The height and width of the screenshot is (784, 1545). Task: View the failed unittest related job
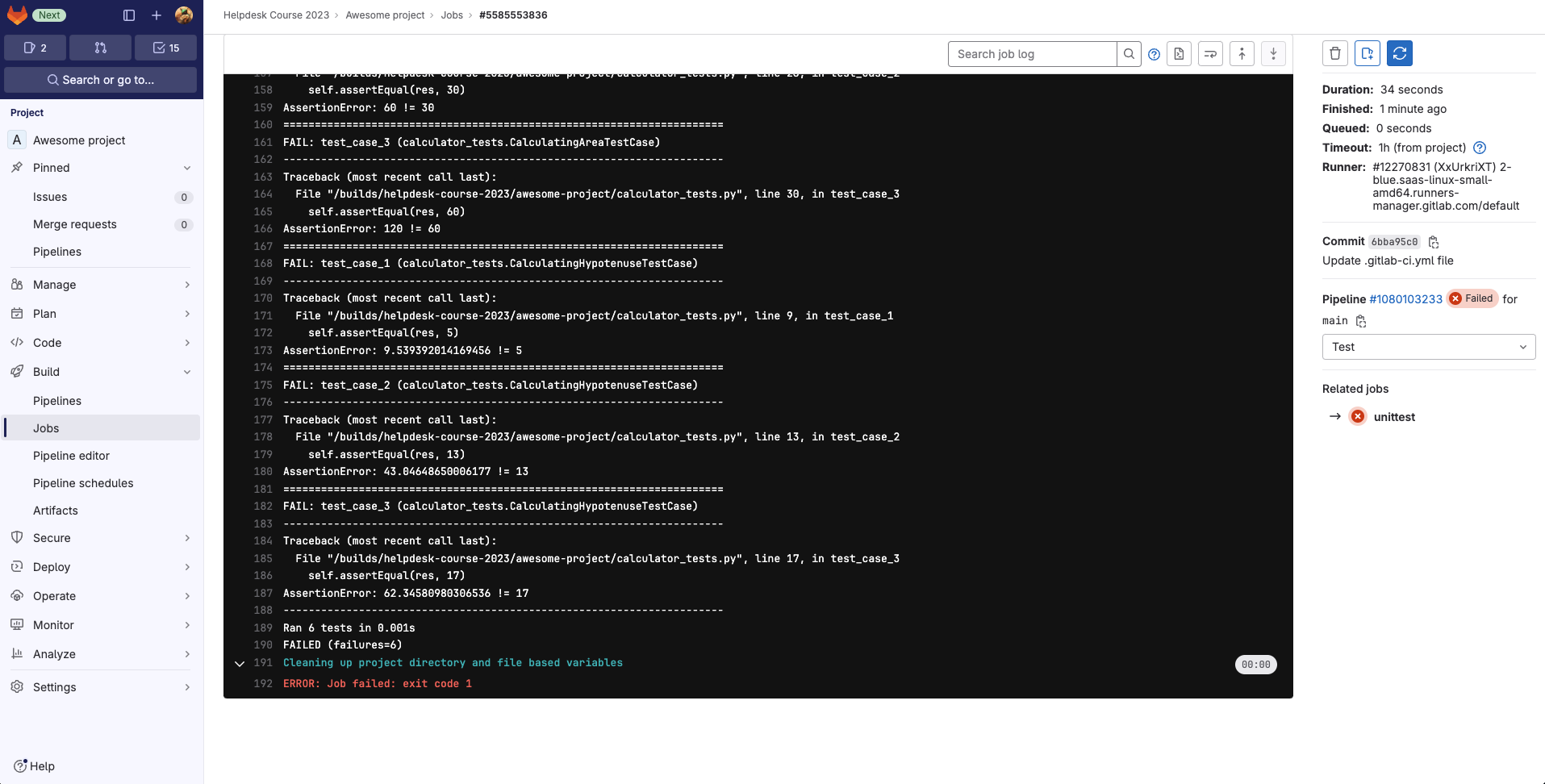(1395, 417)
